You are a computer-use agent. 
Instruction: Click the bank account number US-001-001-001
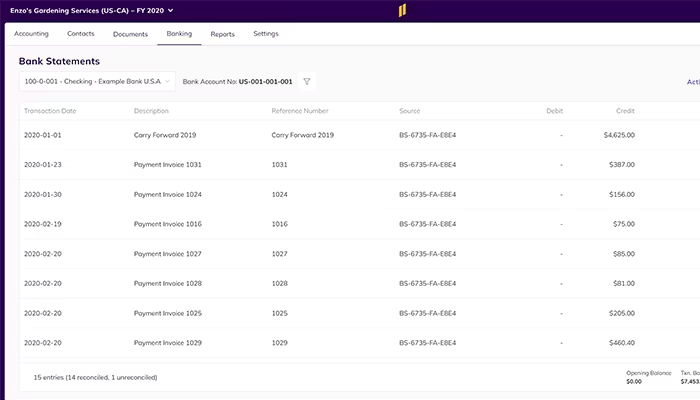[266, 82]
